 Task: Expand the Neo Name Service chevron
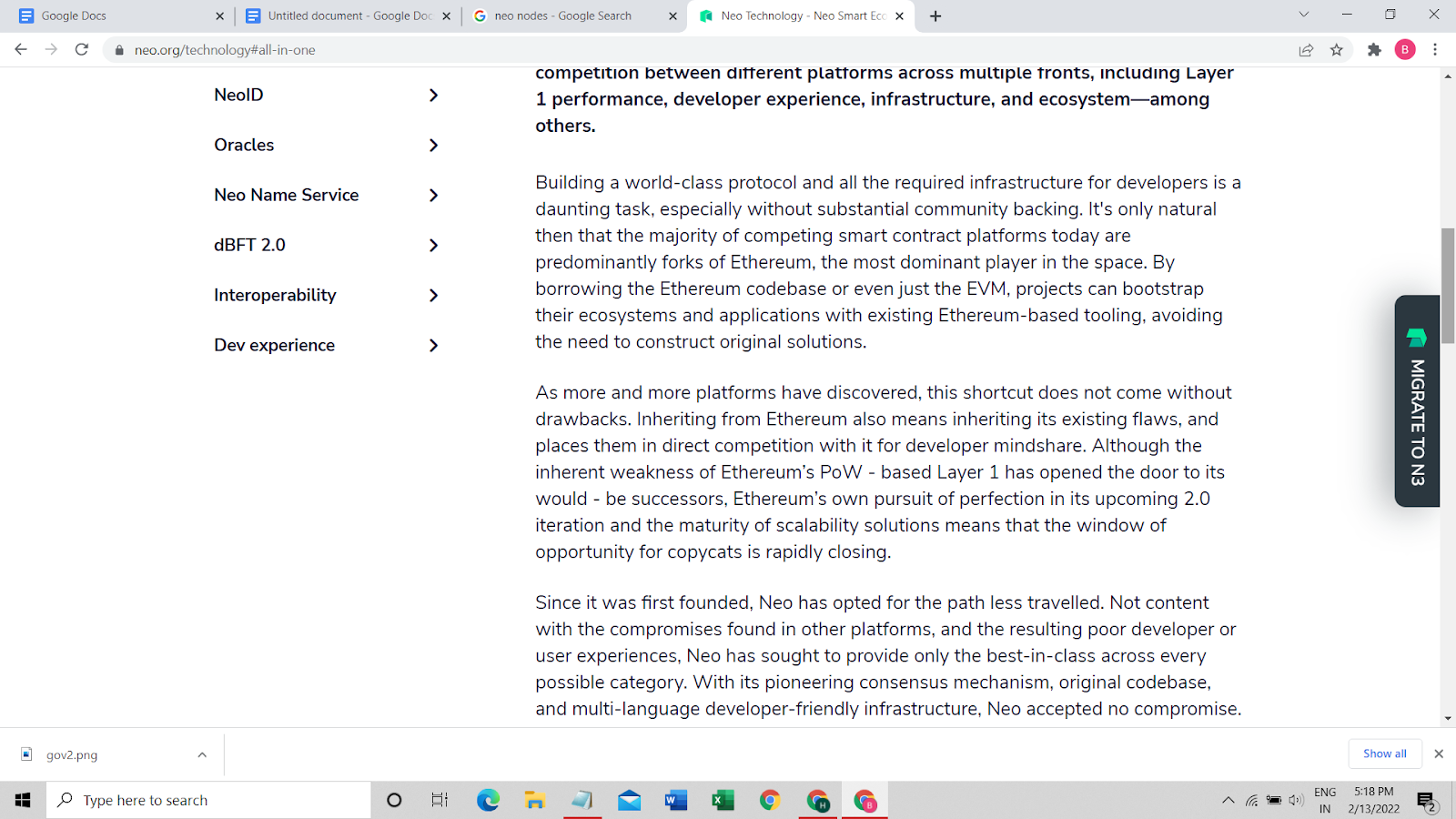point(433,195)
